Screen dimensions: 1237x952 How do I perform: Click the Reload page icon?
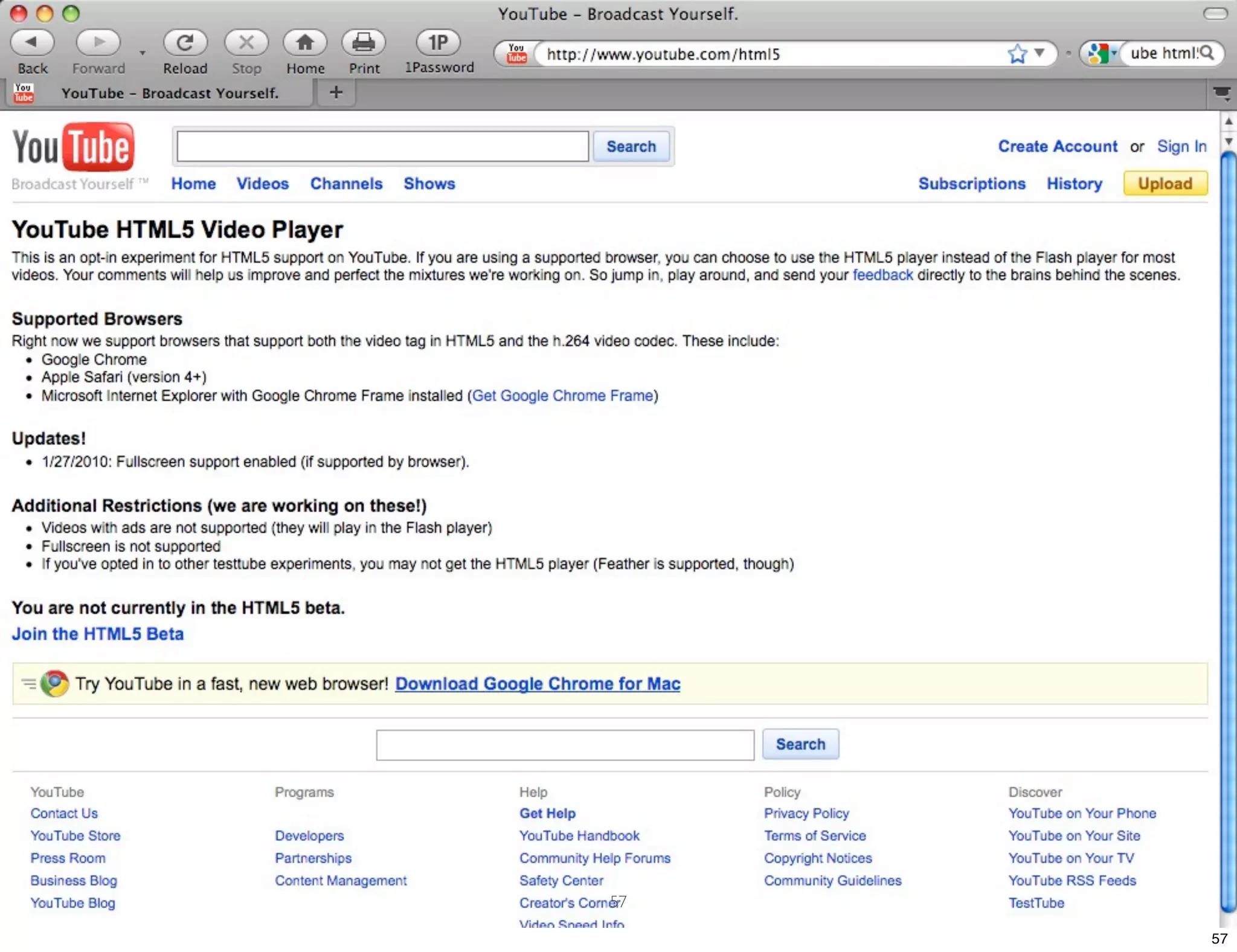click(x=185, y=43)
